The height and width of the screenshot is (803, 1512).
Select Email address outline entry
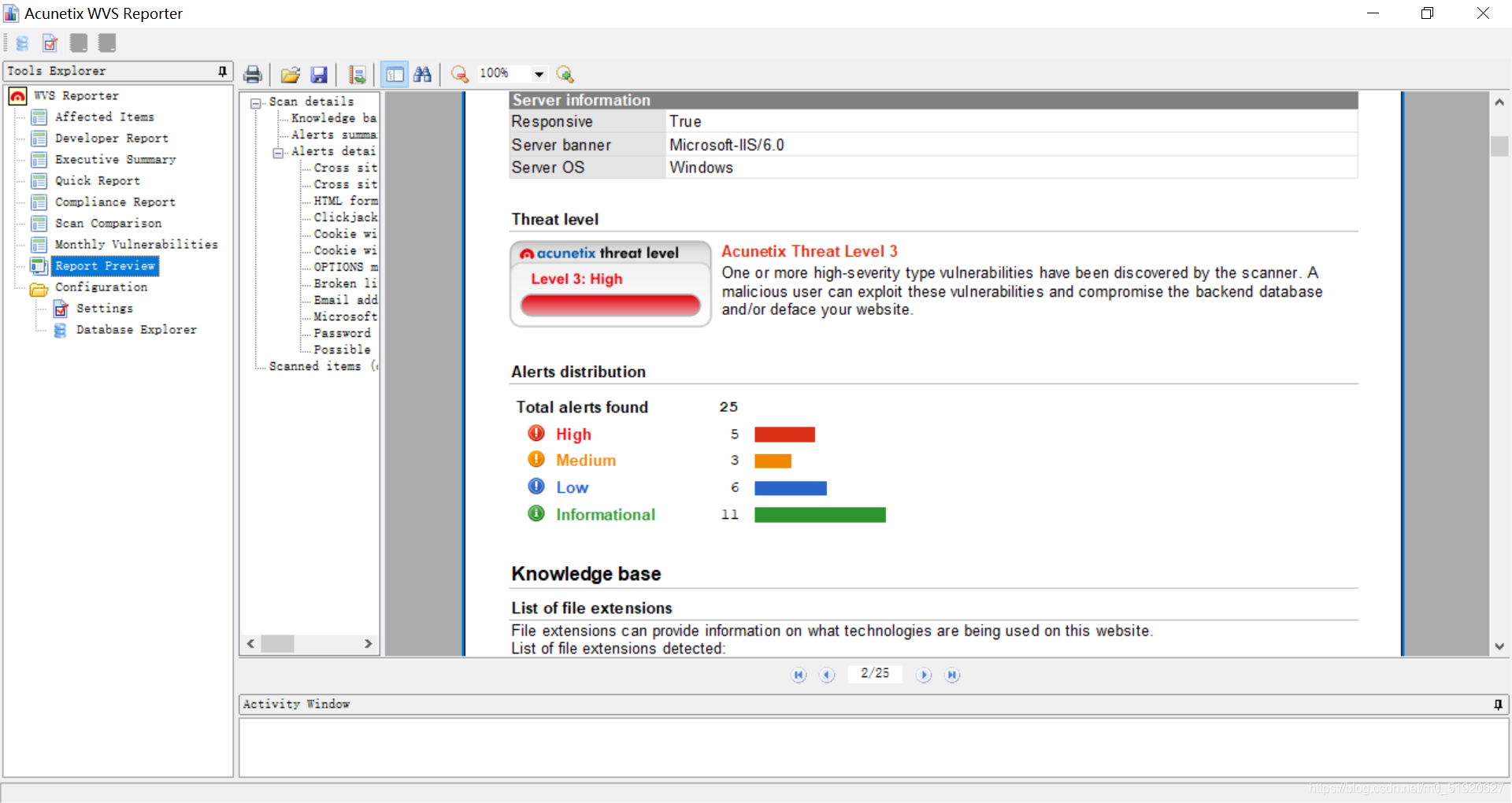point(346,300)
